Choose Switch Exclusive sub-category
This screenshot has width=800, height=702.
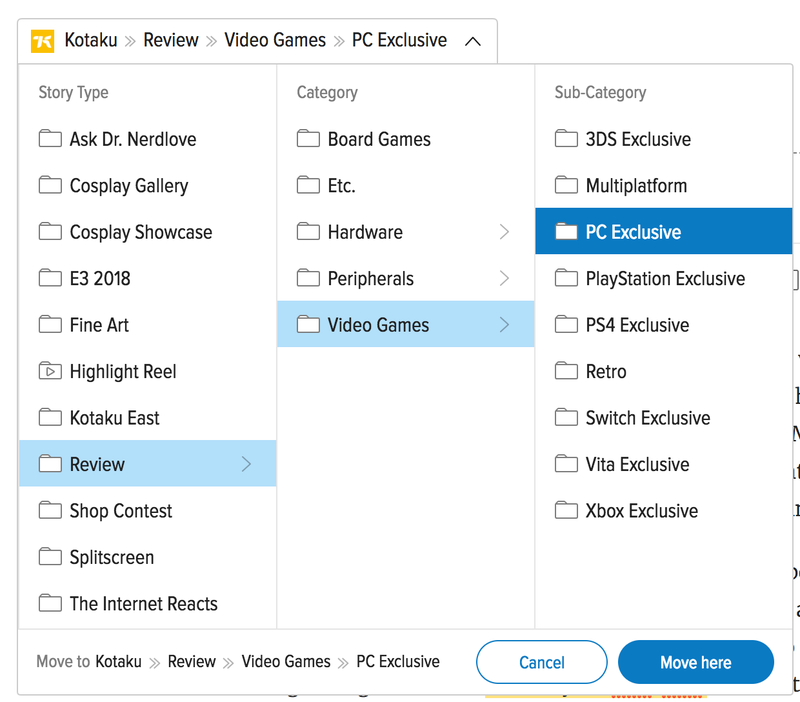pyautogui.click(x=664, y=417)
